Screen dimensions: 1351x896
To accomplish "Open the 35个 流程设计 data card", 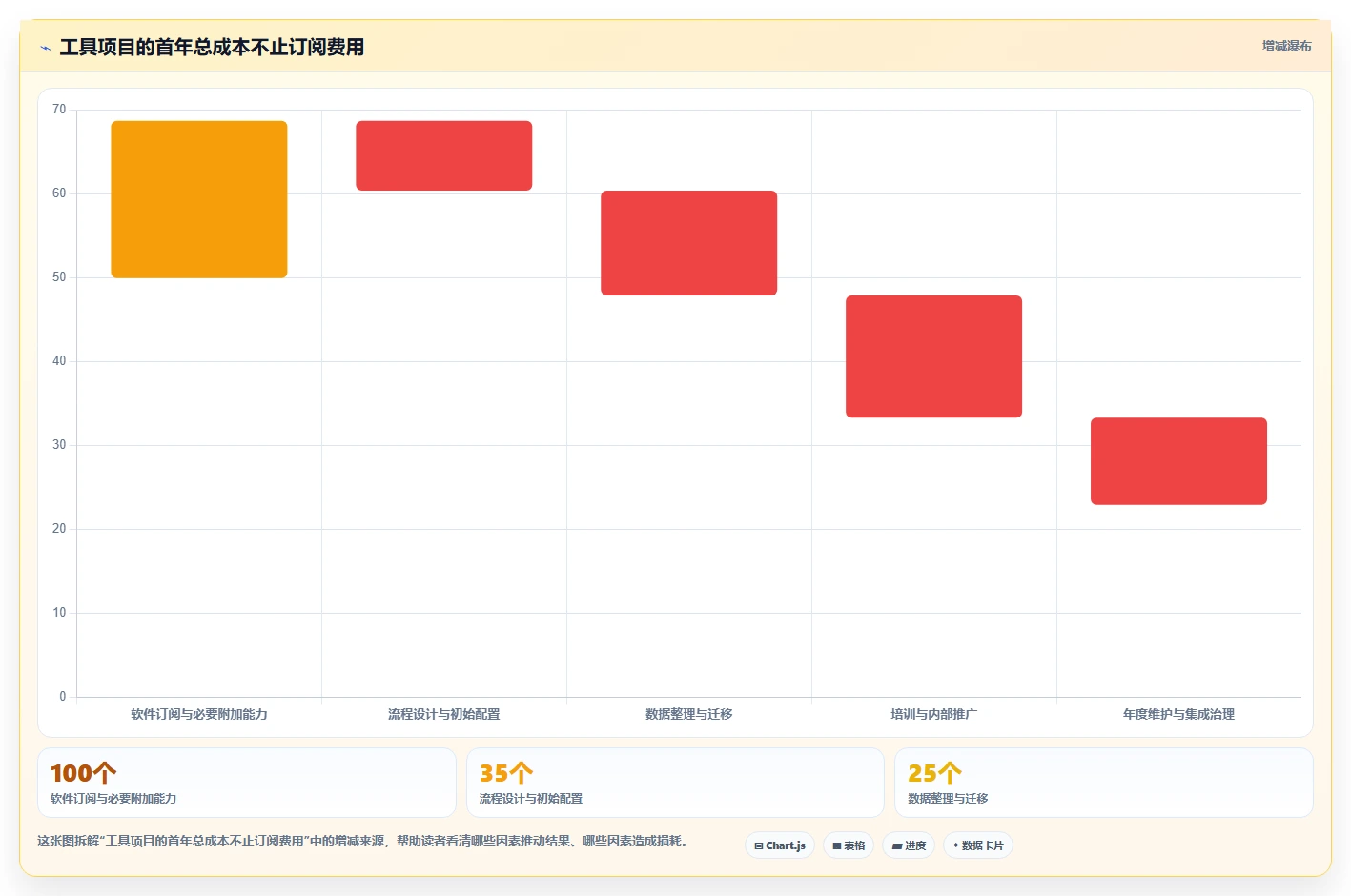I will coord(675,783).
